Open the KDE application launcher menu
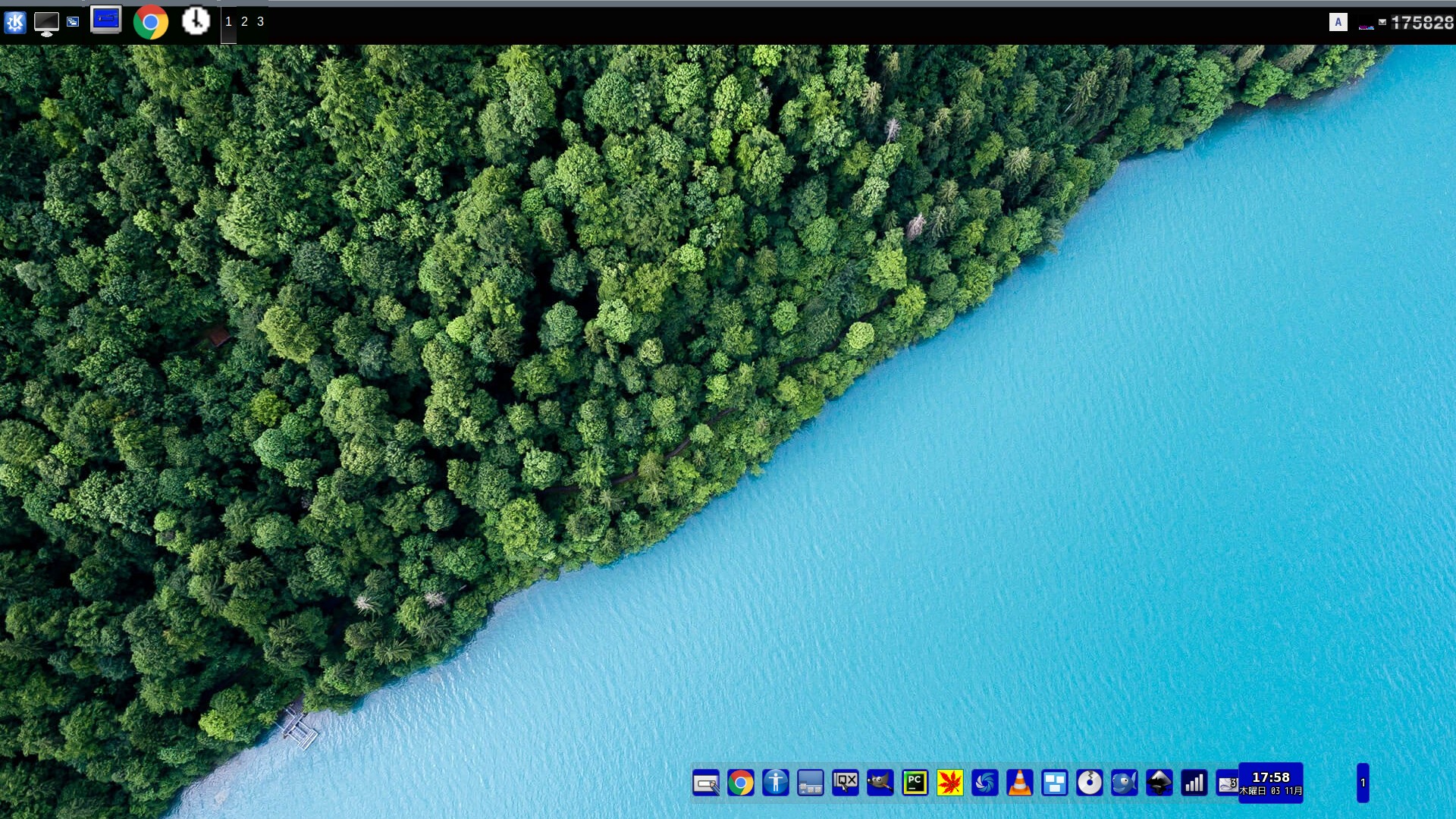1456x819 pixels. (14, 21)
